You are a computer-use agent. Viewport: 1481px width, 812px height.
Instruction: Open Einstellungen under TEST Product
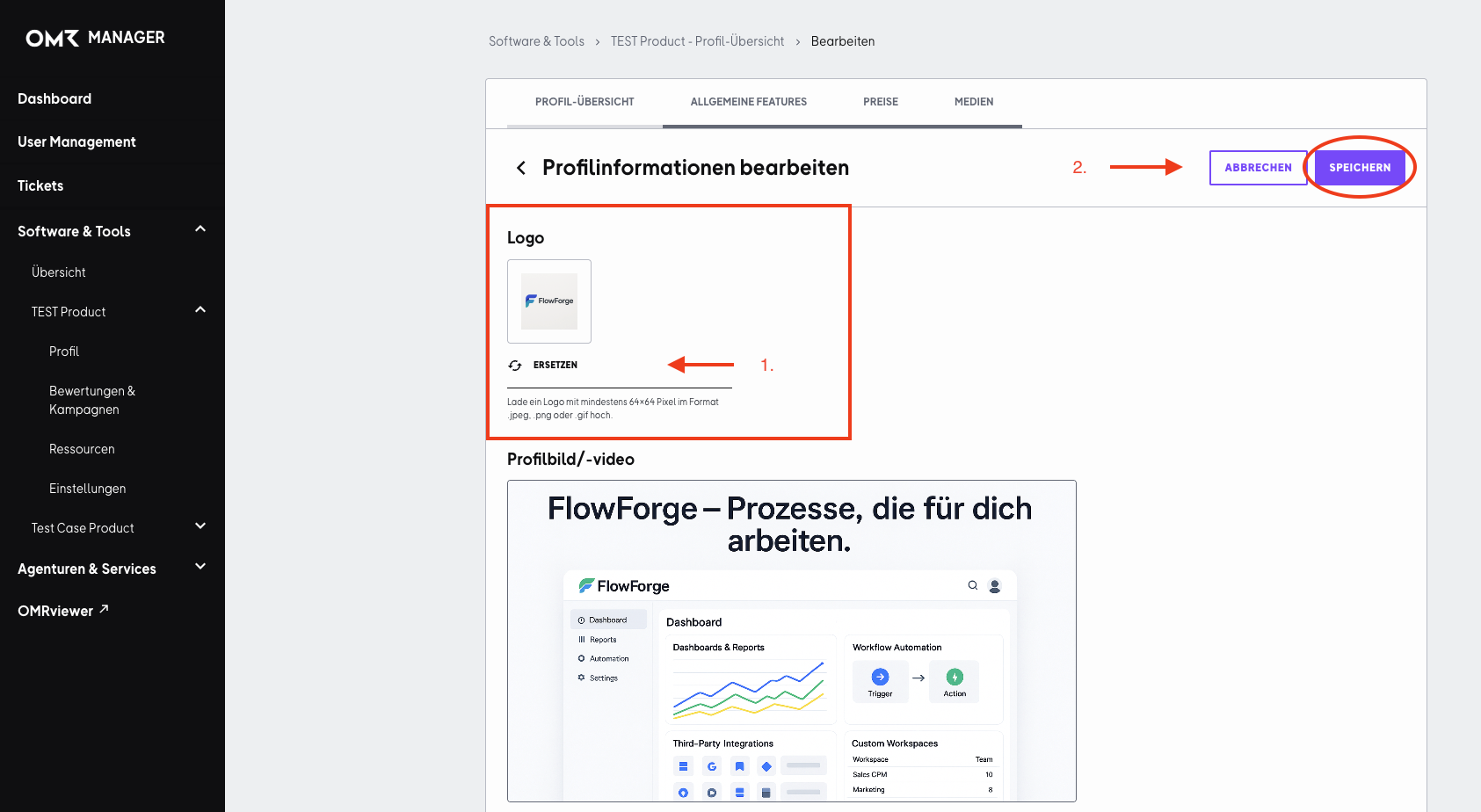88,489
